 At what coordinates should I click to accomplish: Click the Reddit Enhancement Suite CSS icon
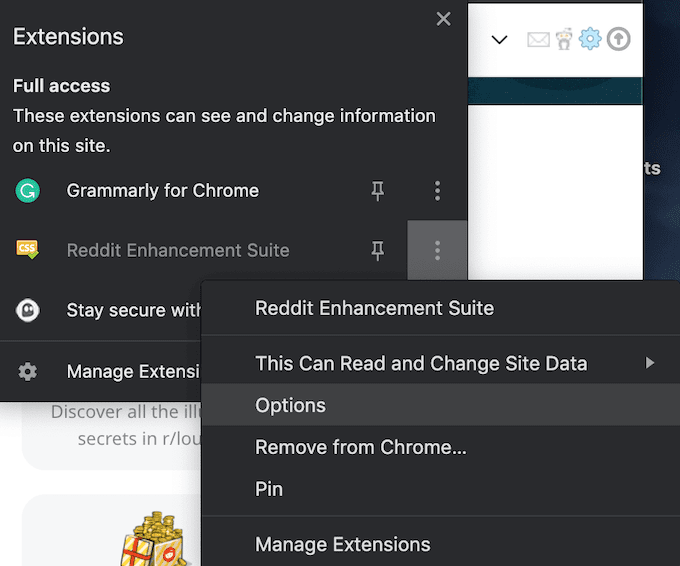(x=28, y=250)
